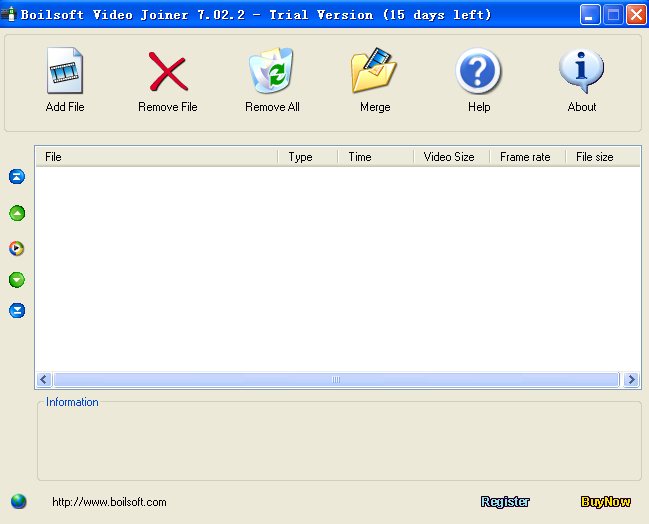Screen dimensions: 649x524
Task: Click the horizontal scrollbar right arrow
Action: pyautogui.click(x=631, y=380)
